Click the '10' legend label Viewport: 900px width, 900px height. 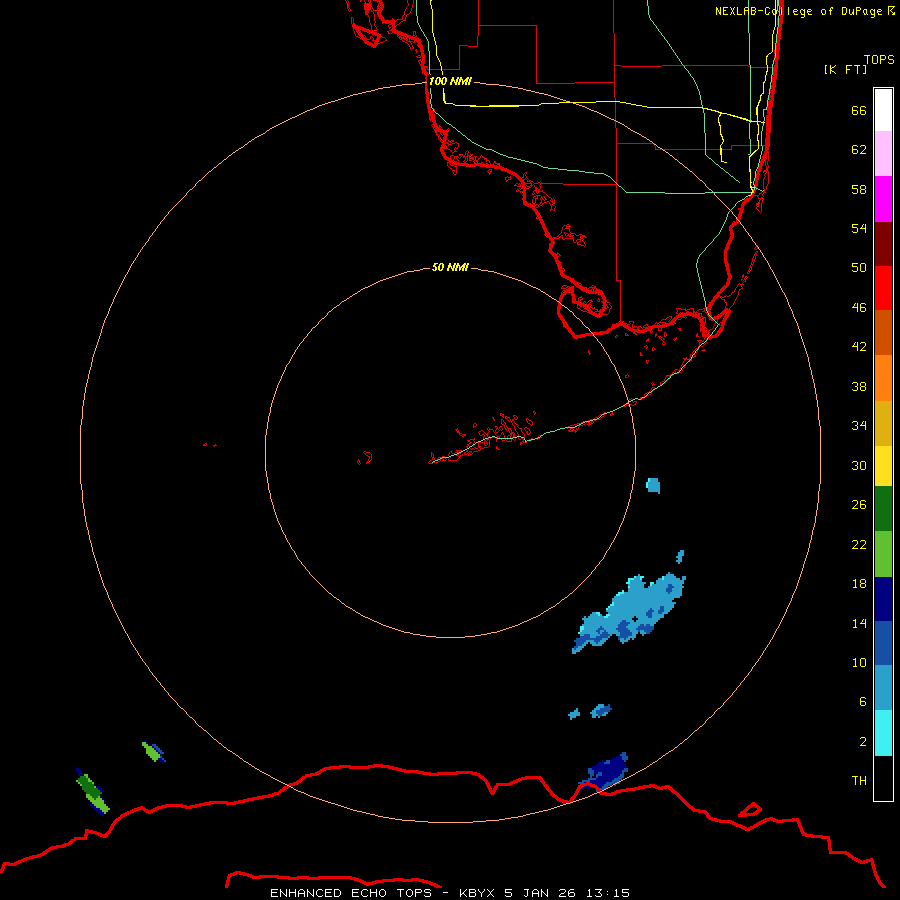pos(859,663)
